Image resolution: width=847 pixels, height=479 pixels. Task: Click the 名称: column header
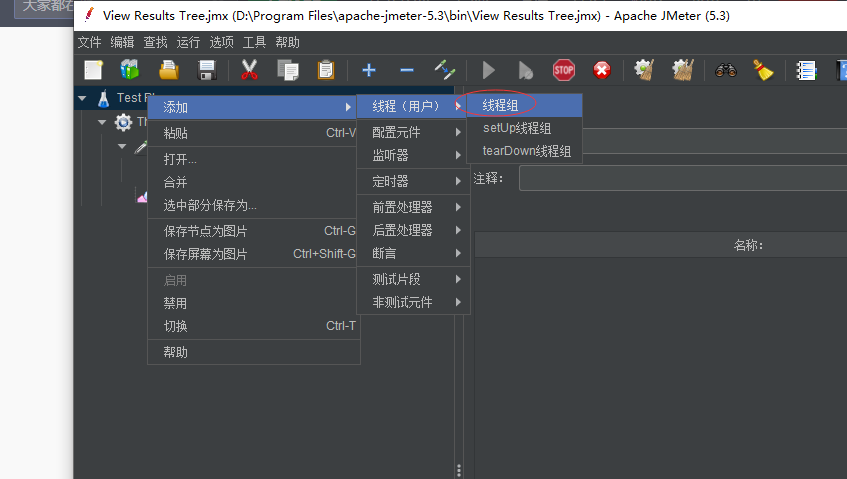coord(748,245)
